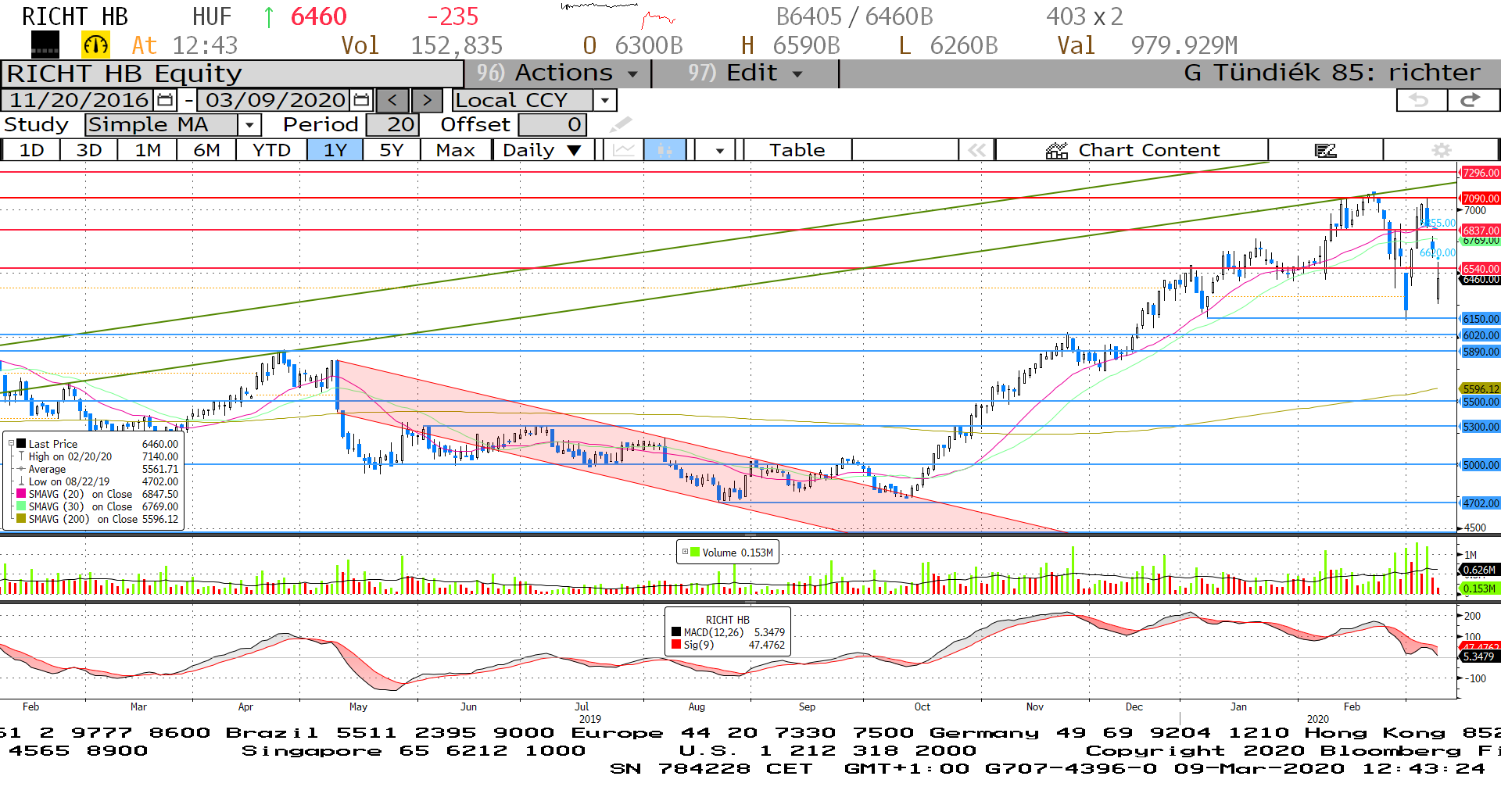This screenshot has height=812, width=1501.
Task: Click the yellow gauge icon beside At
Action: point(96,45)
